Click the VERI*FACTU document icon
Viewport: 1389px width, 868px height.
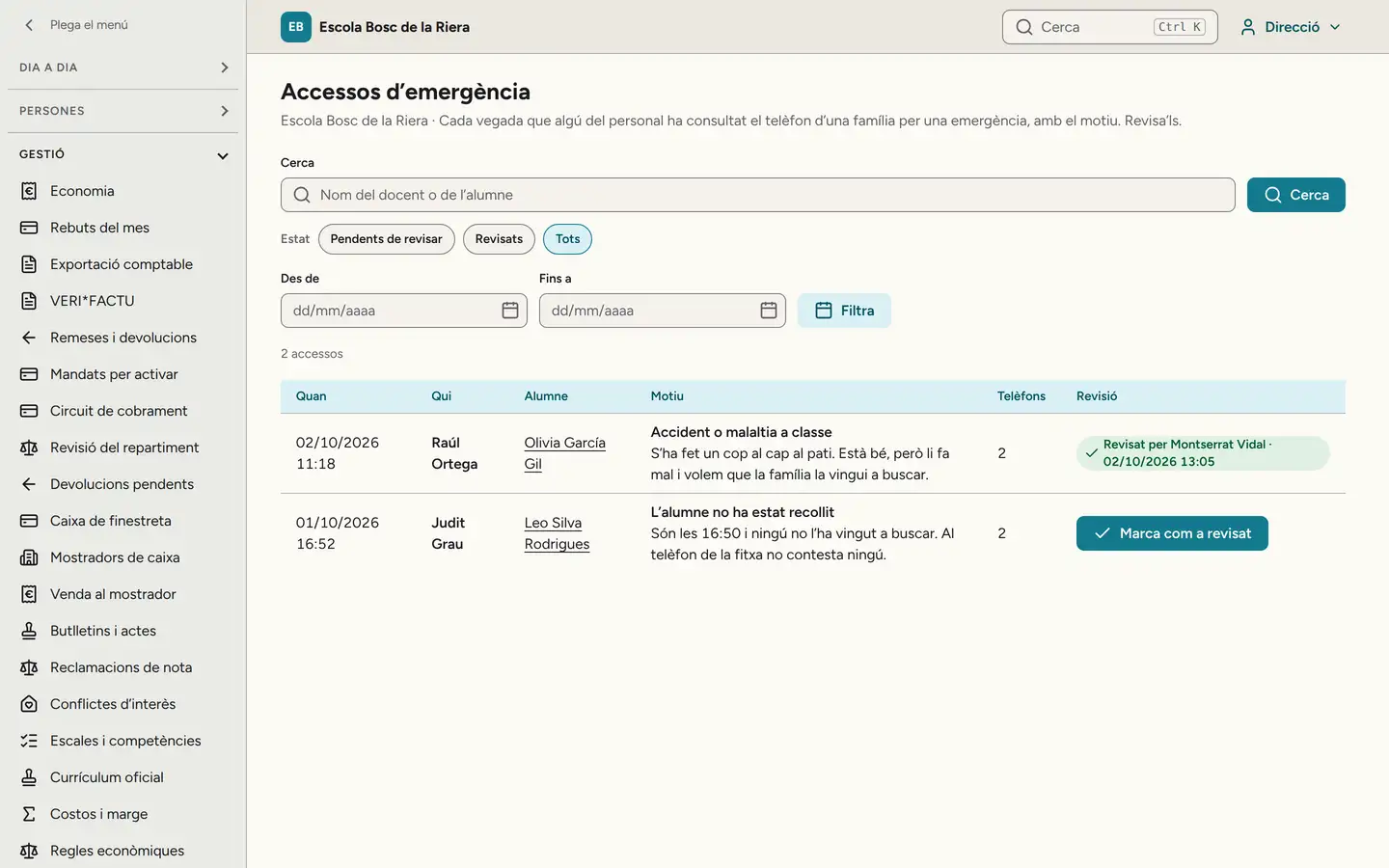[x=29, y=301]
